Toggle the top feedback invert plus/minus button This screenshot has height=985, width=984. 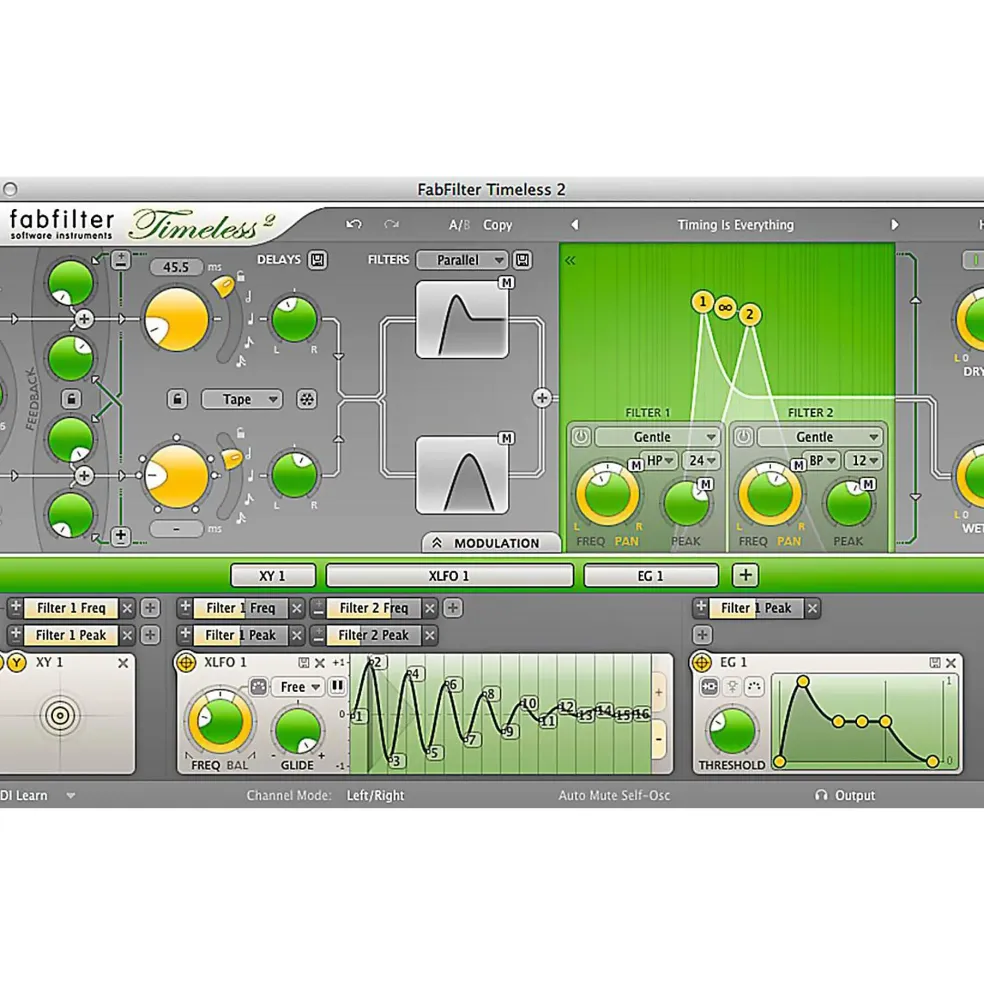121,259
